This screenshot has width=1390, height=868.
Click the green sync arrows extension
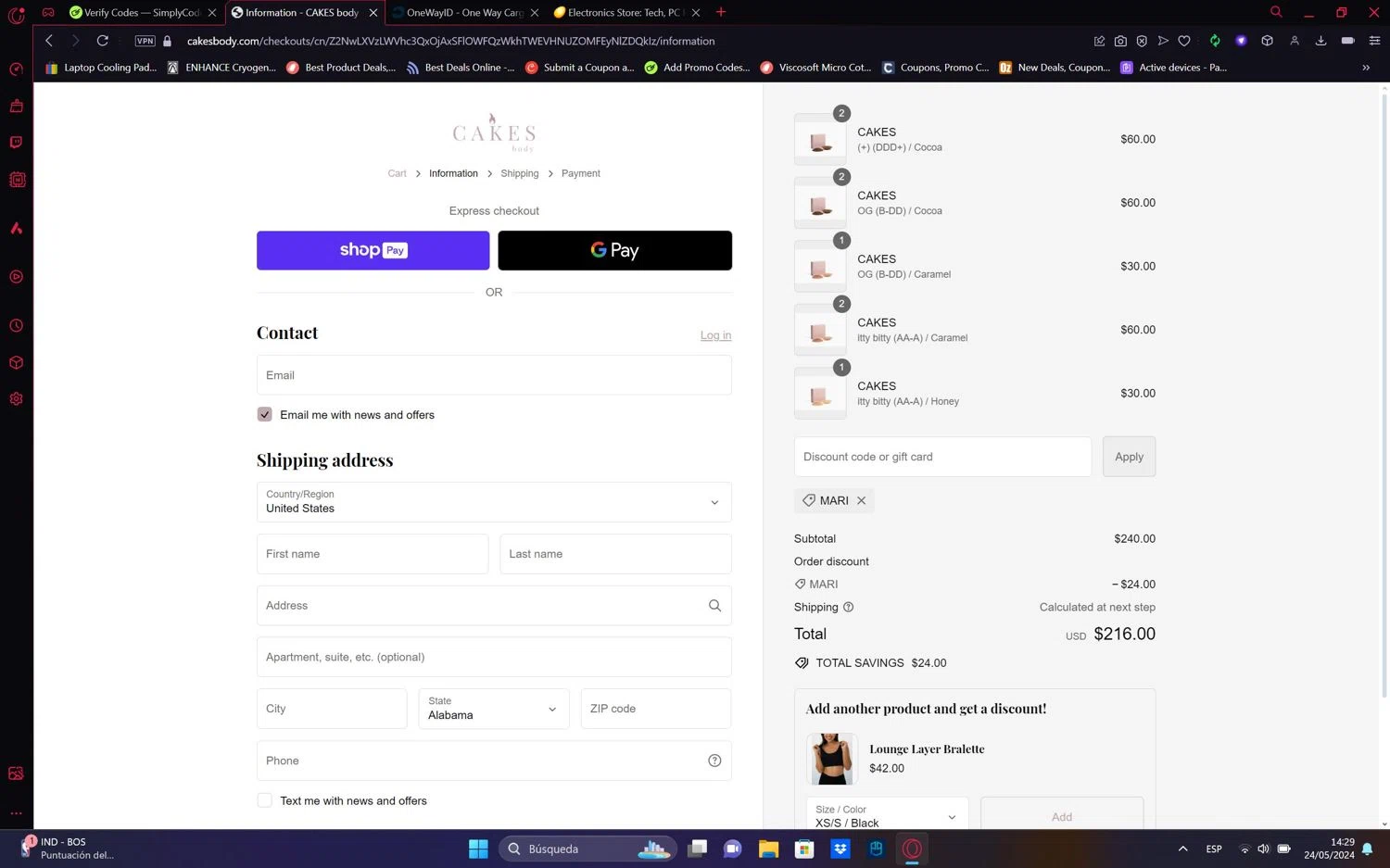click(x=1215, y=41)
